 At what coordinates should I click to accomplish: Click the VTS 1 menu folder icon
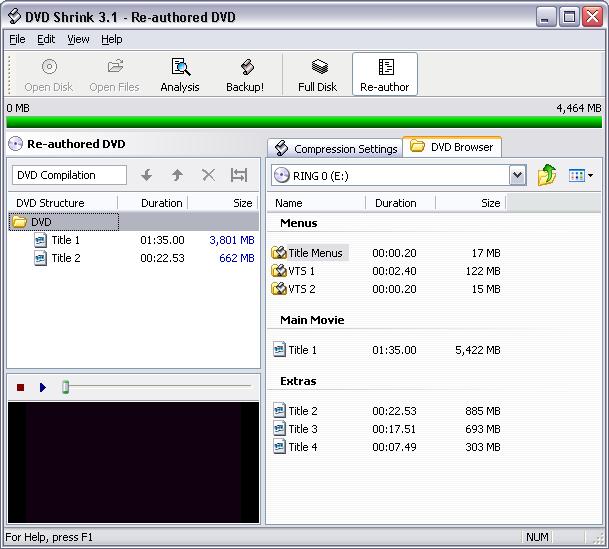pyautogui.click(x=279, y=271)
